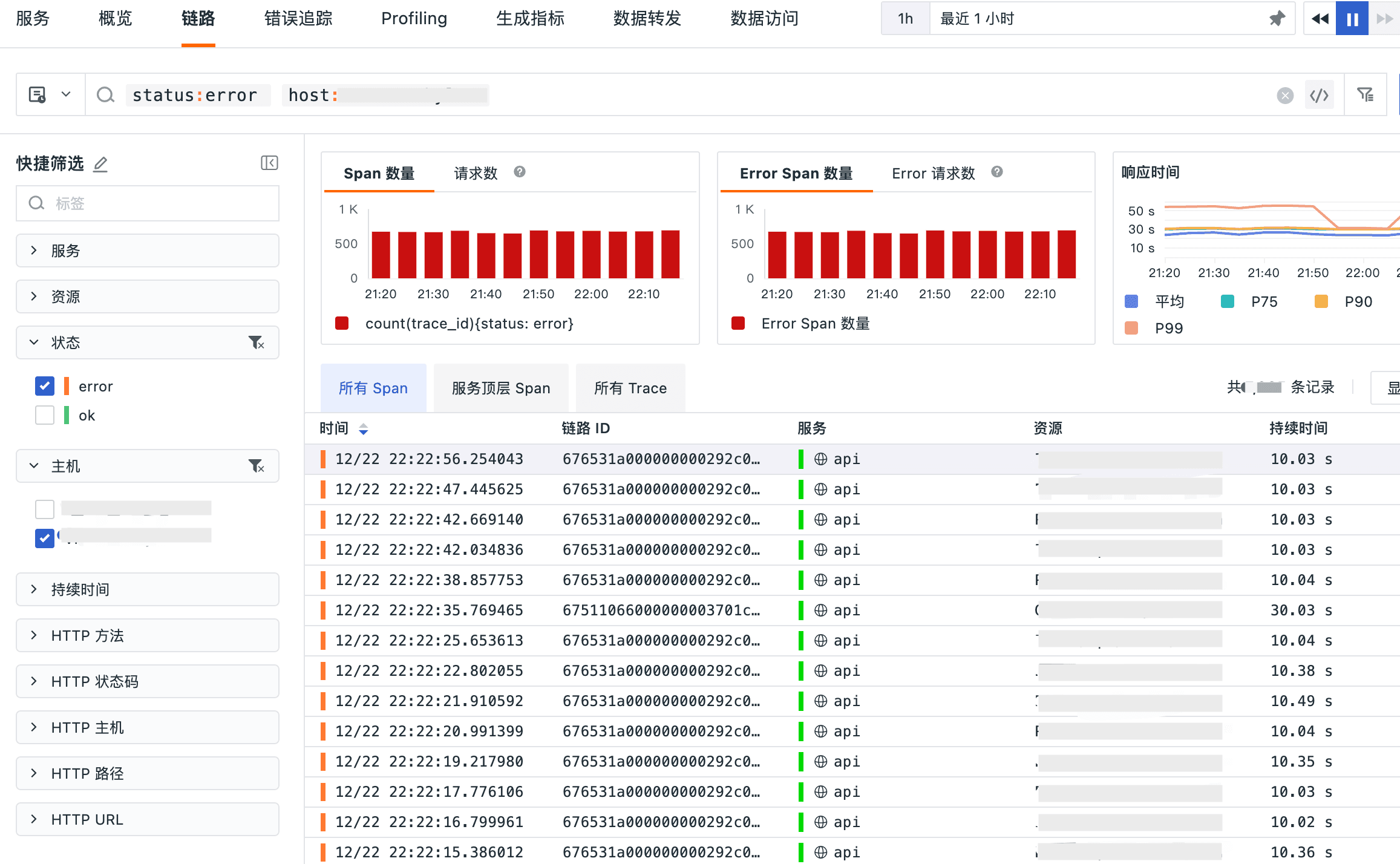1400x864 pixels.
Task: Check the ok status checkbox
Action: pos(45,415)
